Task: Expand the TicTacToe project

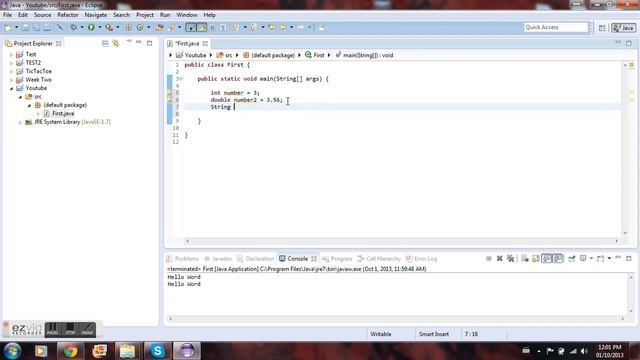Action: [x=11, y=71]
